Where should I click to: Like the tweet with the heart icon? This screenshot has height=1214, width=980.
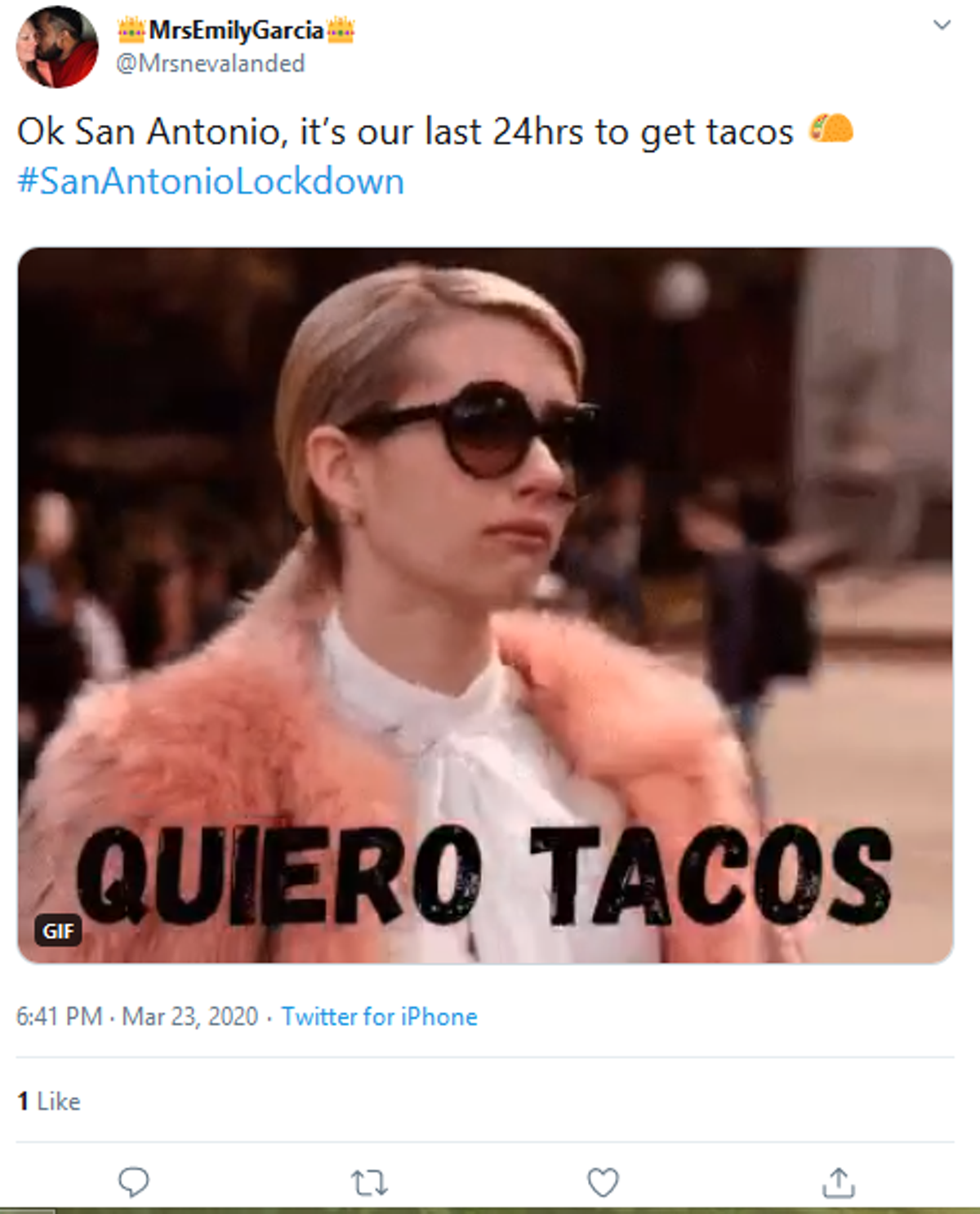[x=604, y=1182]
